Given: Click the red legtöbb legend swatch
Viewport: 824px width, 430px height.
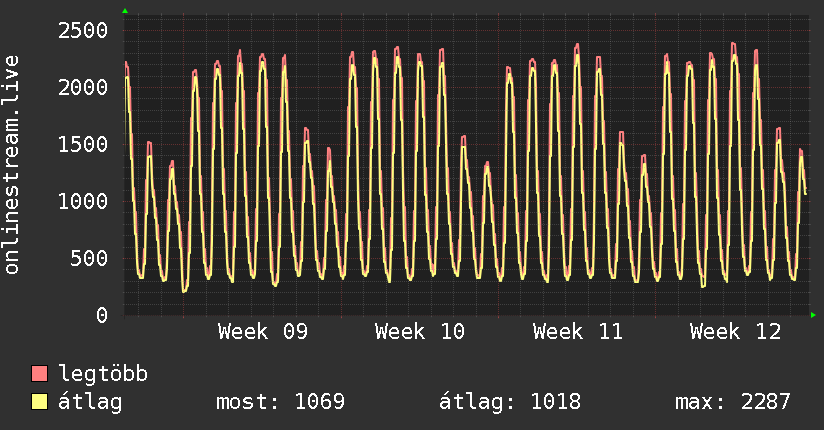Looking at the screenshot, I should pos(40,374).
